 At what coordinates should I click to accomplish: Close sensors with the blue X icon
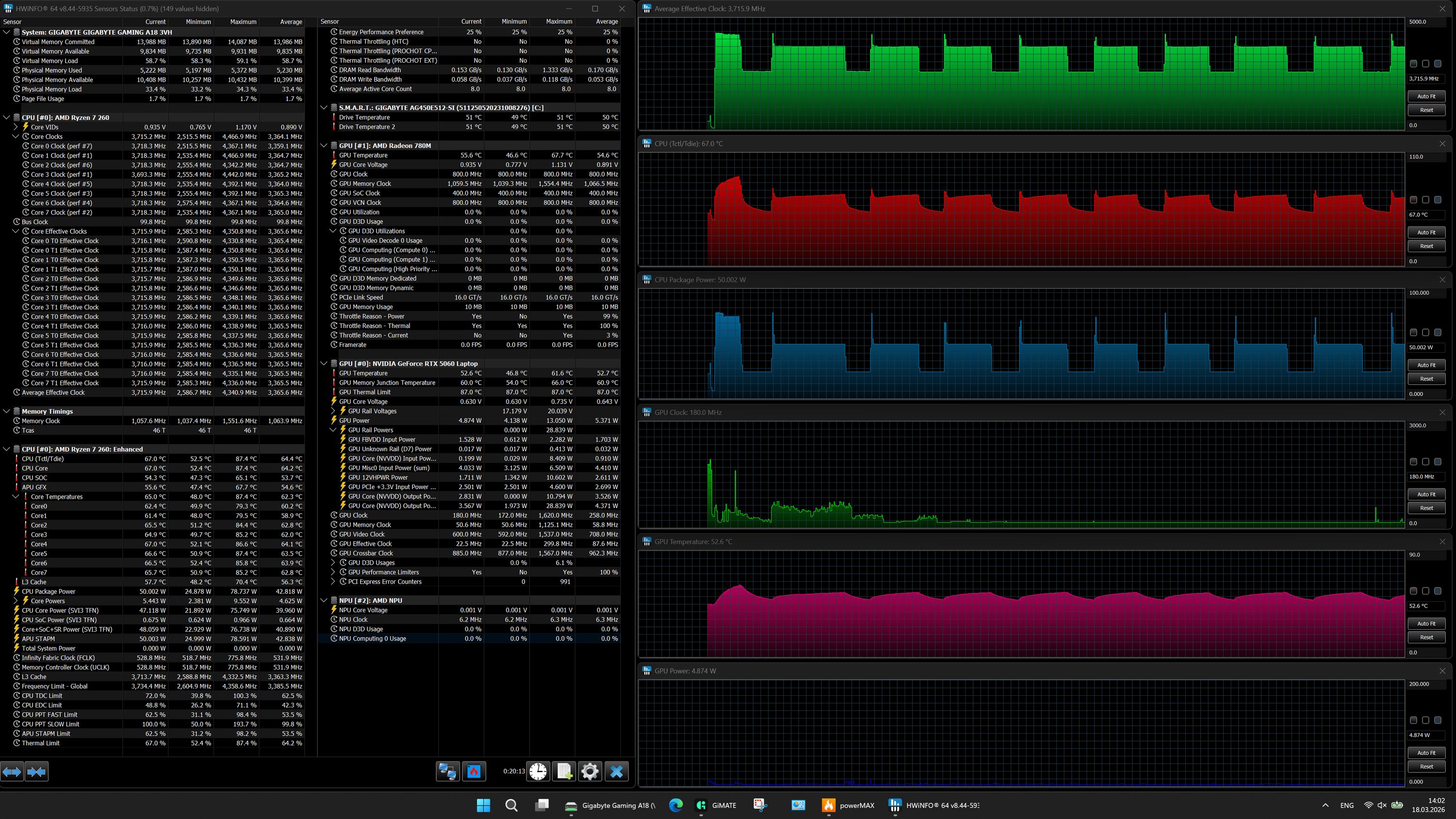point(616,771)
